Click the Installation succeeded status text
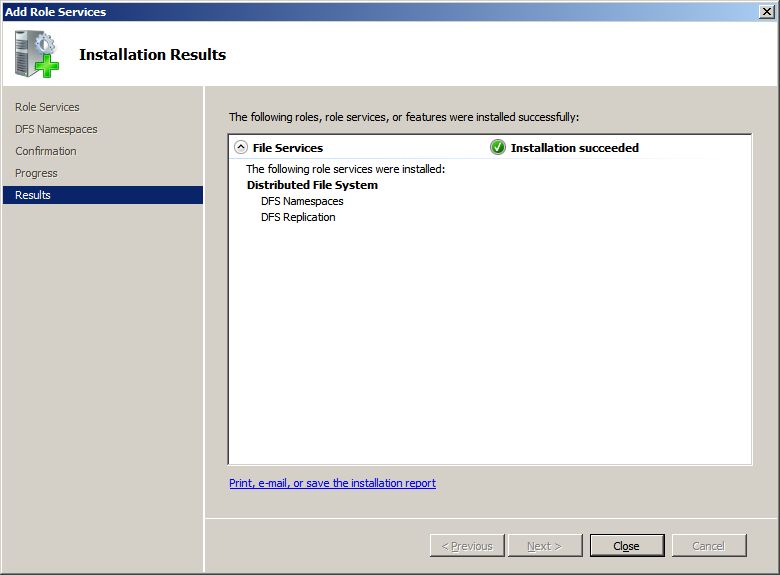 pos(575,148)
